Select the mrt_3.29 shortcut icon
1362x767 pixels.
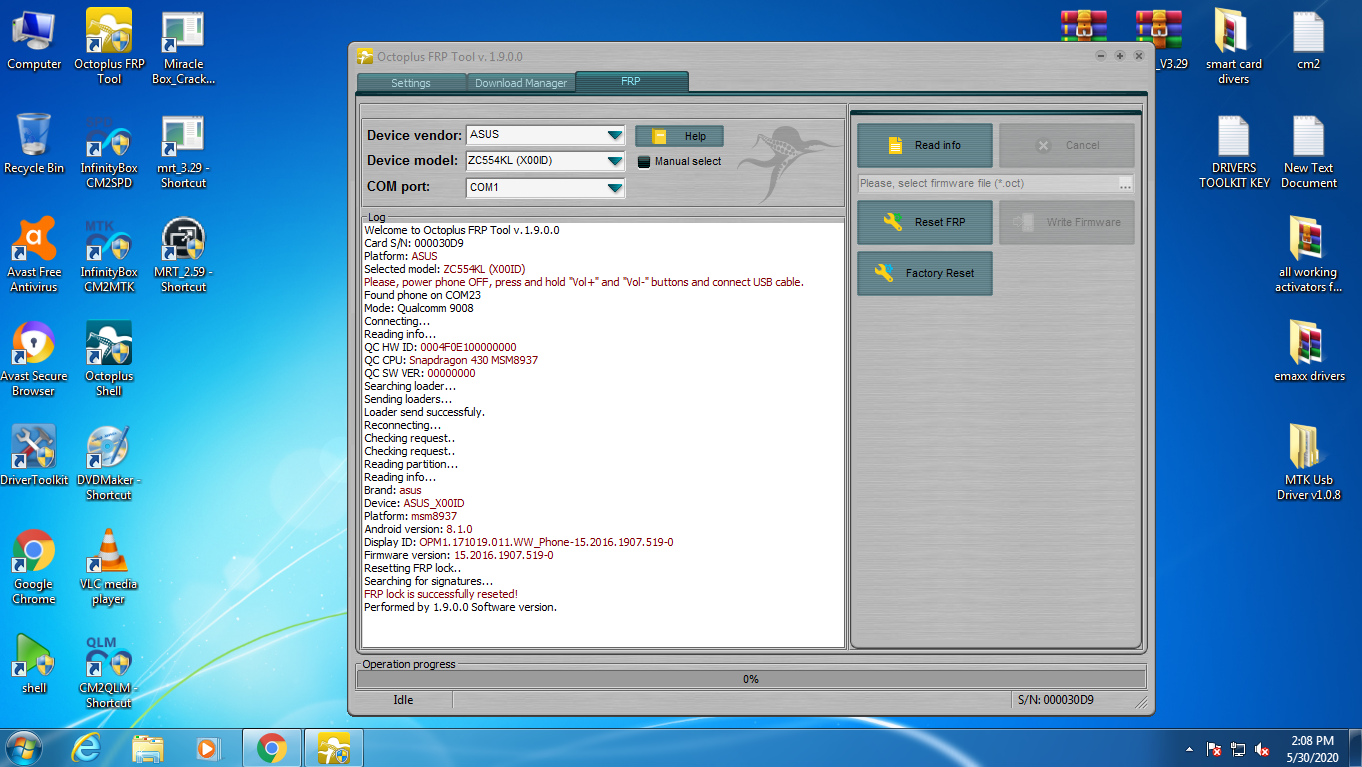coord(184,150)
